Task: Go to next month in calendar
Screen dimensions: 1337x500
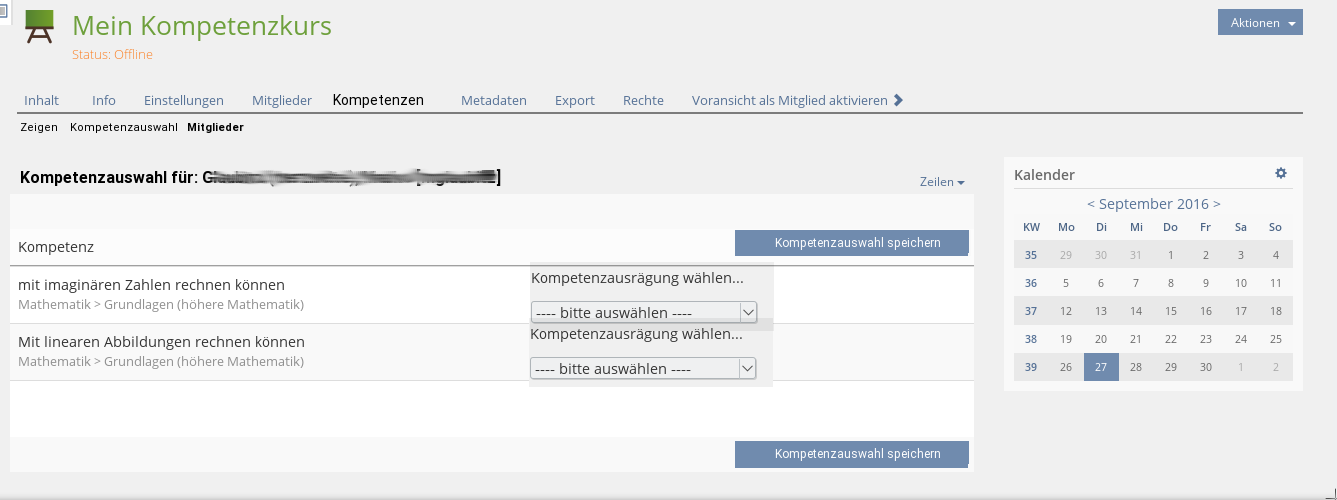Action: 1216,204
